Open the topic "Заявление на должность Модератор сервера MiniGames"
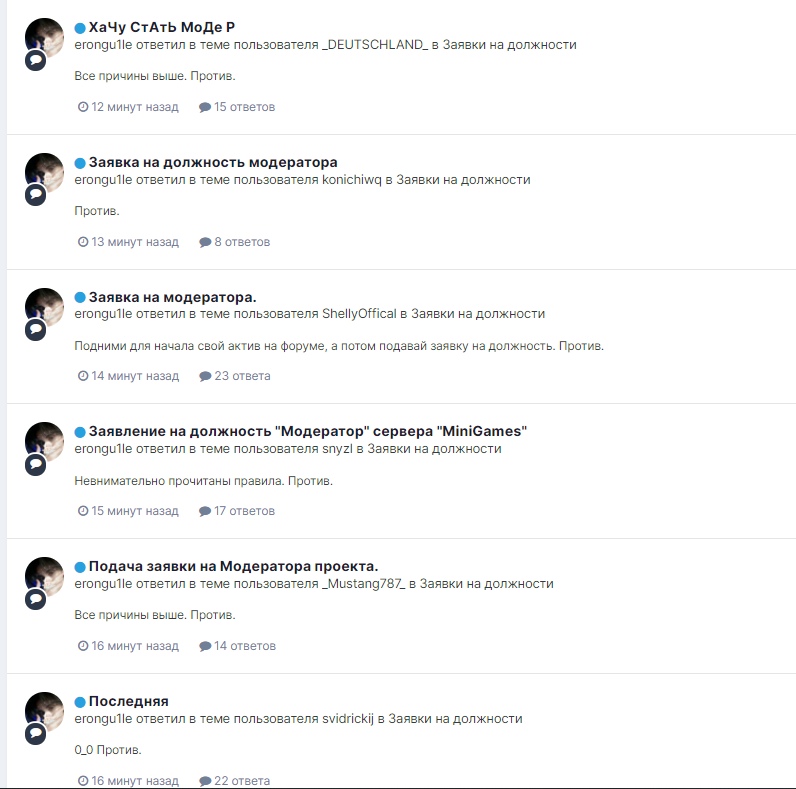This screenshot has width=796, height=789. pyautogui.click(x=308, y=431)
